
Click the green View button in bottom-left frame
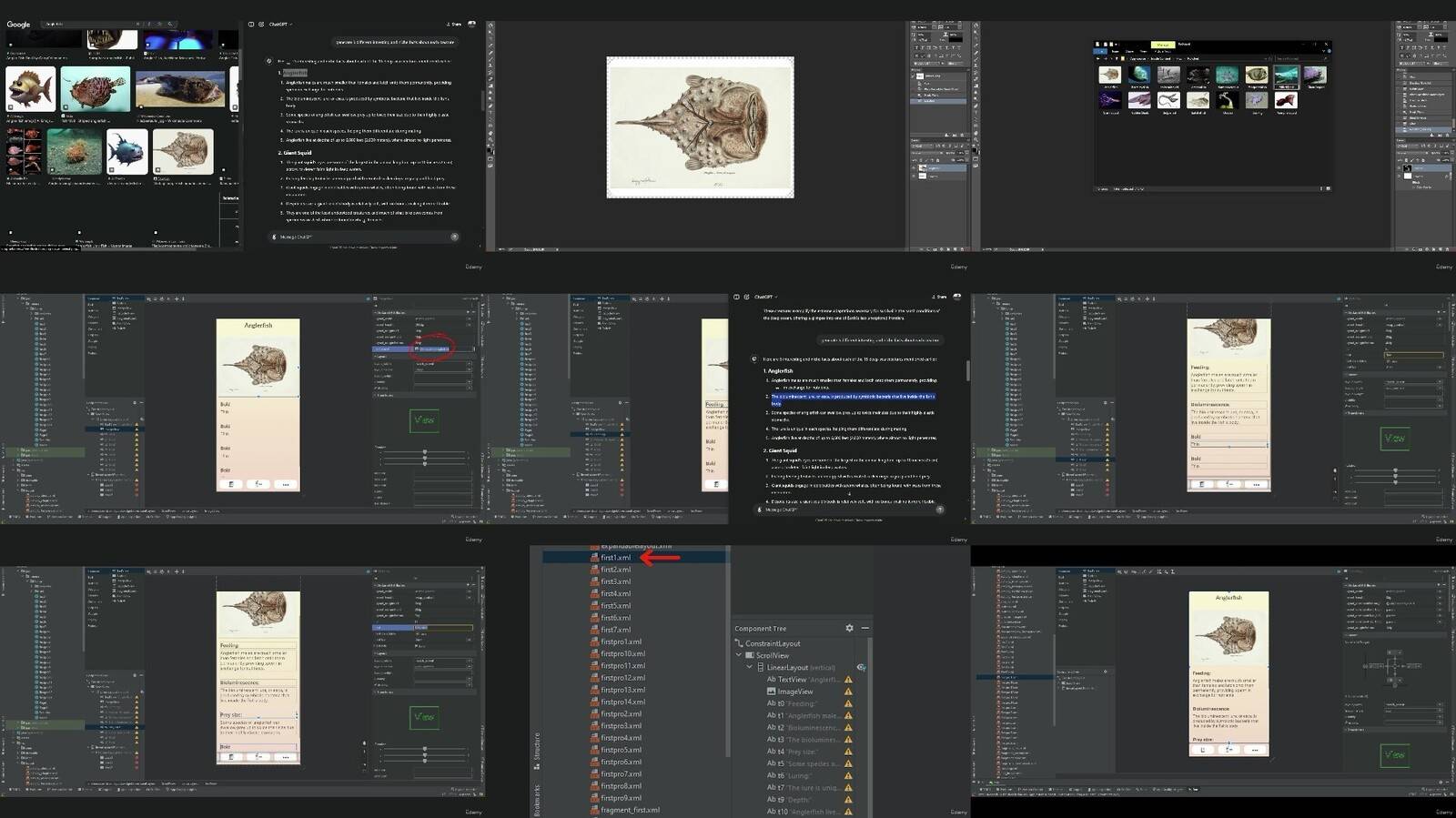point(424,717)
